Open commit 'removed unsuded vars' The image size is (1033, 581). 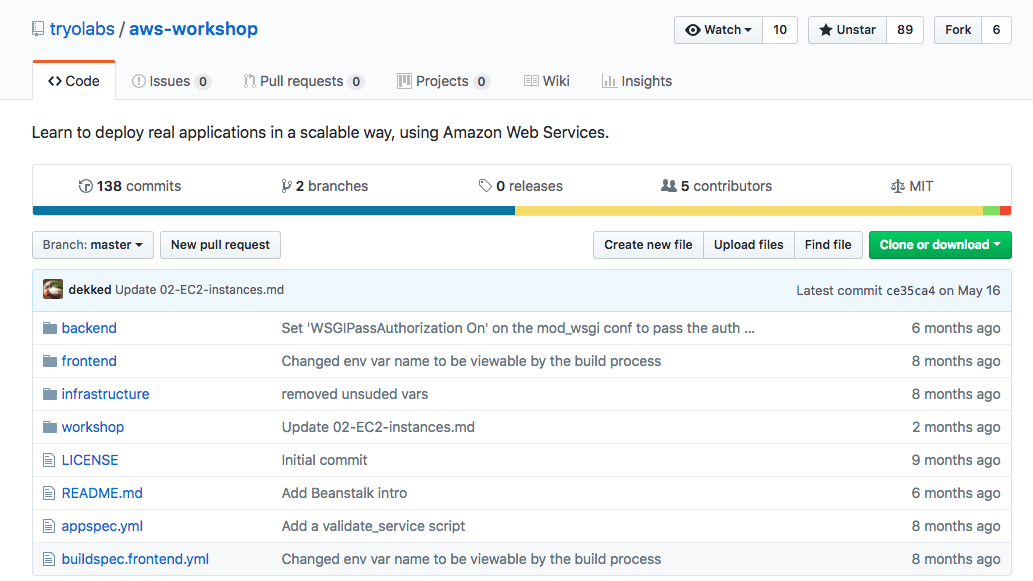tap(354, 394)
